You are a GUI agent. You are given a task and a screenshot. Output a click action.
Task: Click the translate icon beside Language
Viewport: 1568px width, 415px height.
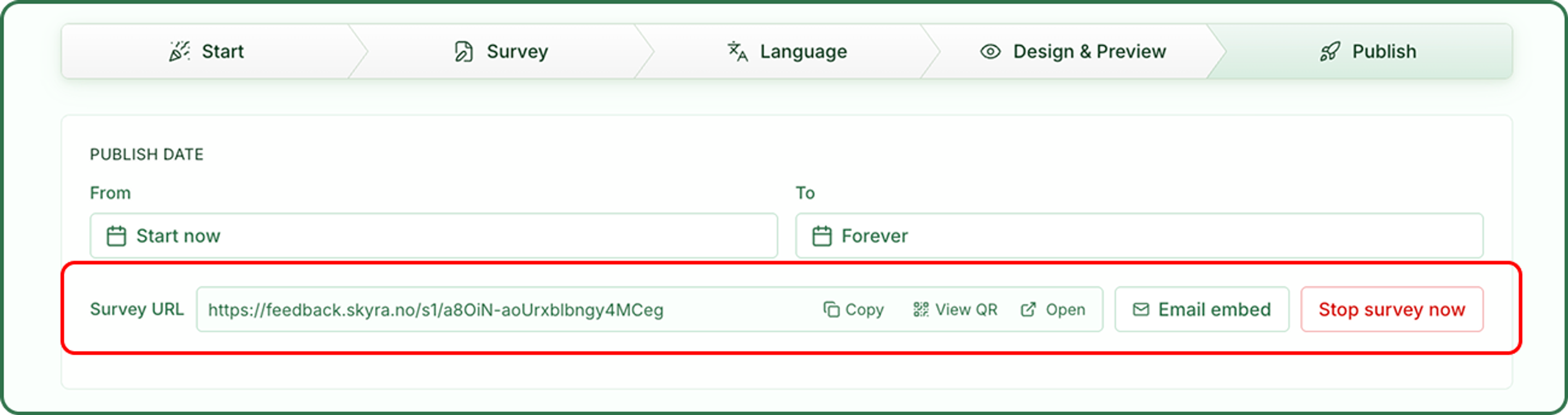pos(738,52)
